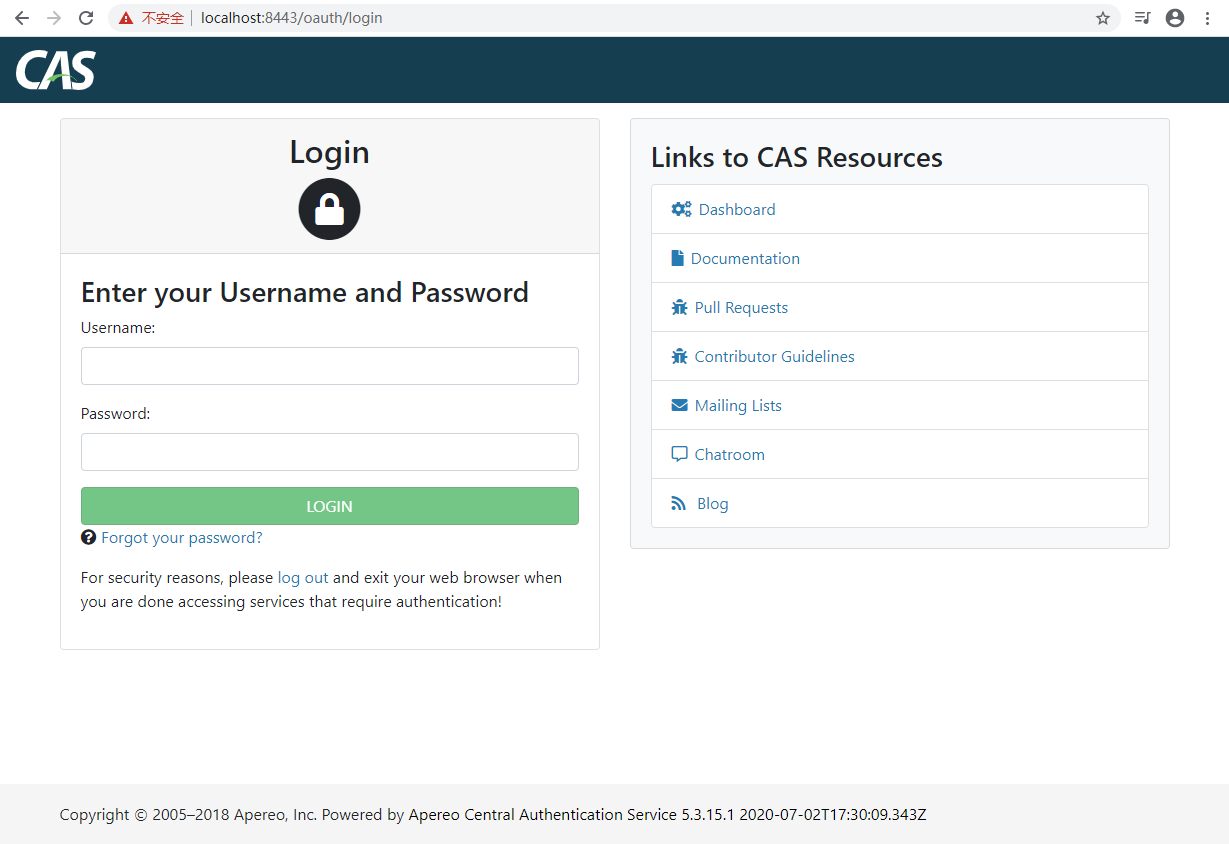Click the 'Username:' label
1229x844 pixels.
(x=118, y=327)
